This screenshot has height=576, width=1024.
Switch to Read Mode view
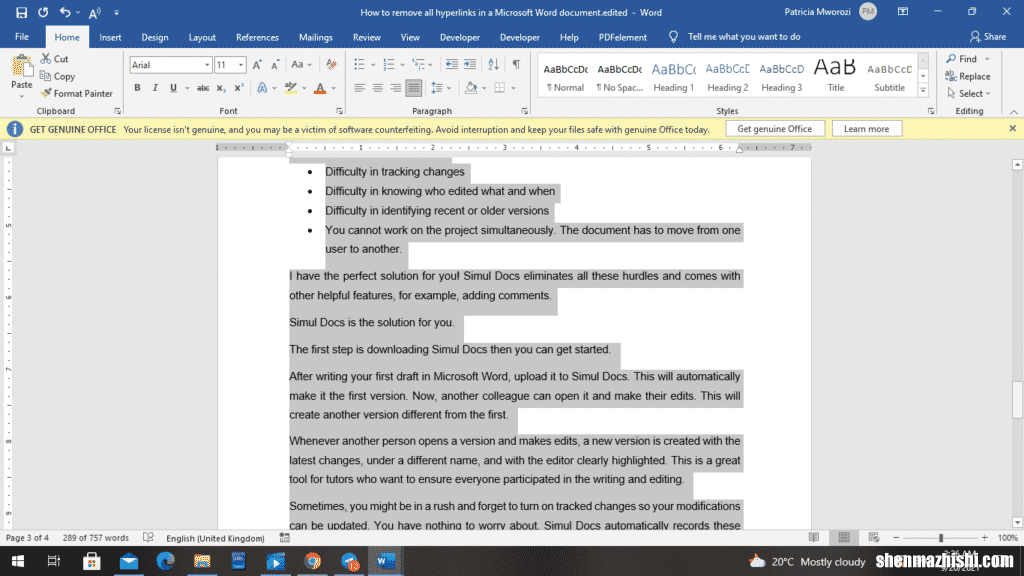tap(814, 537)
